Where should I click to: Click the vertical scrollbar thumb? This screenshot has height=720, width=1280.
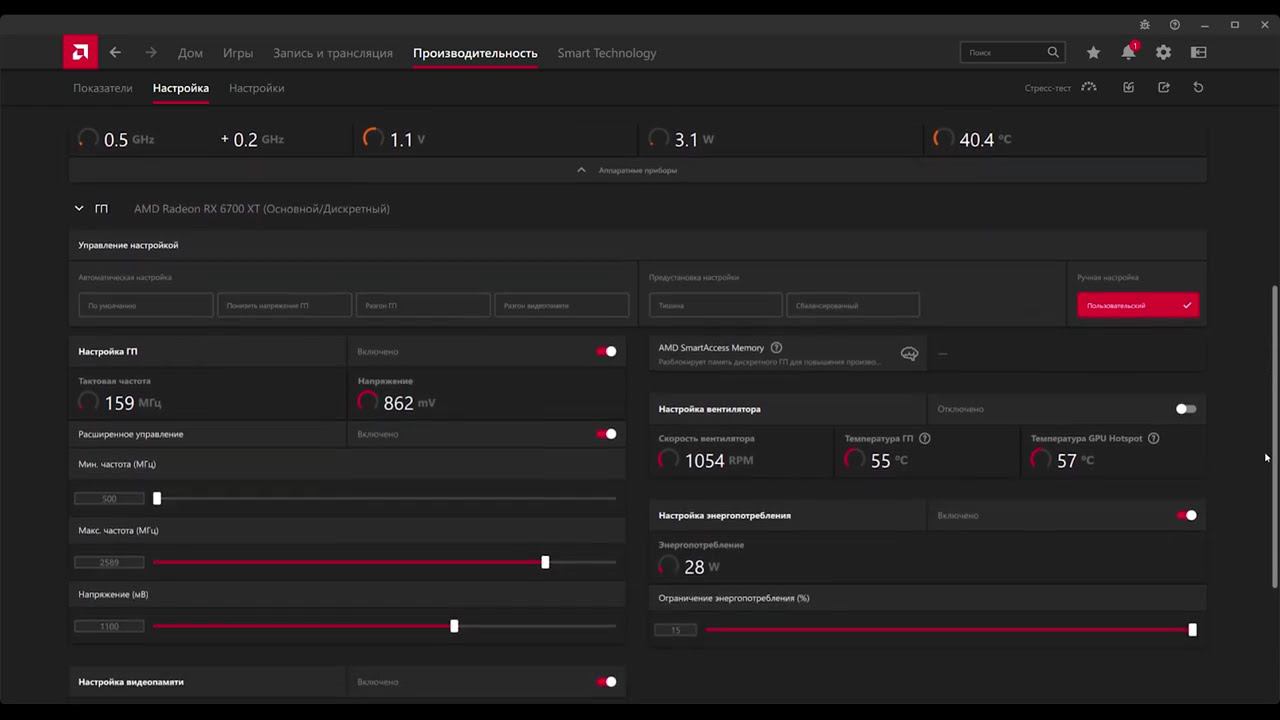point(1274,436)
